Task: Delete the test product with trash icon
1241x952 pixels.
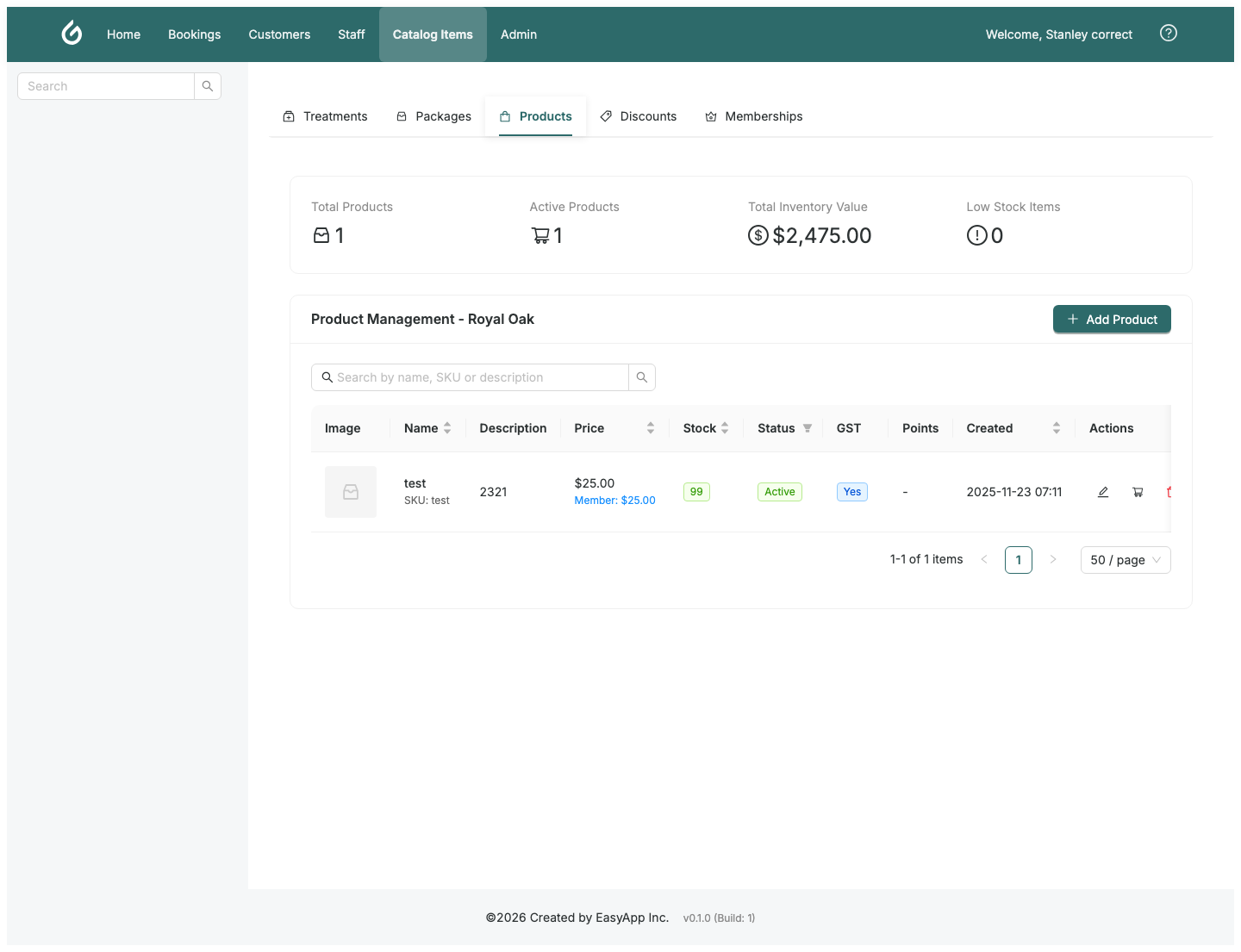Action: (x=1169, y=492)
